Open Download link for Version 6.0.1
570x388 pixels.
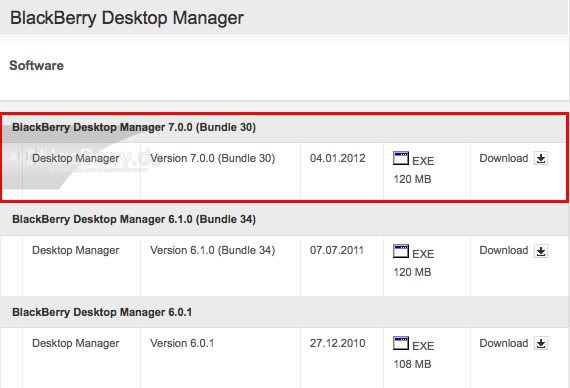tap(503, 343)
